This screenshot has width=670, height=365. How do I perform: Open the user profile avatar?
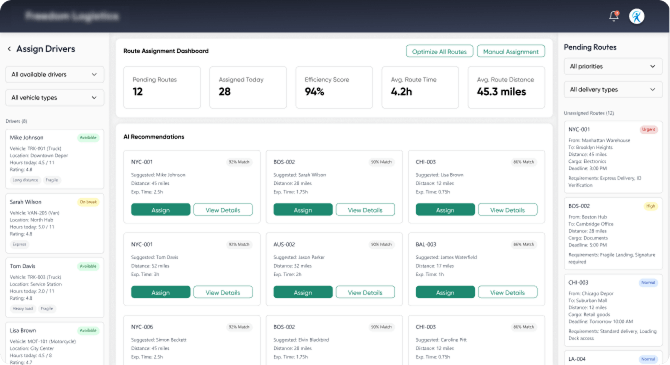click(x=636, y=17)
